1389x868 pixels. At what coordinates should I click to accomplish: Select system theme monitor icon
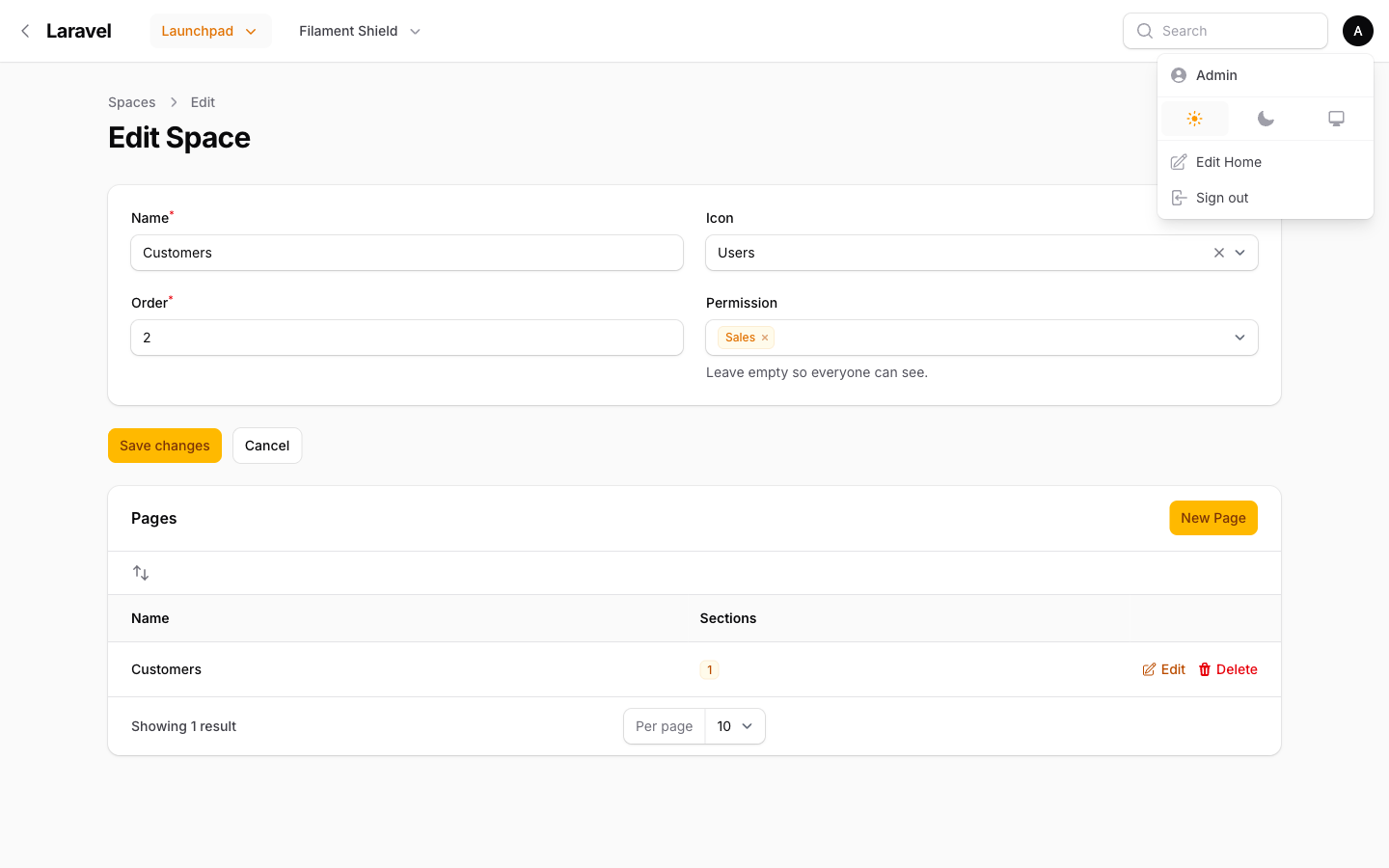point(1336,119)
